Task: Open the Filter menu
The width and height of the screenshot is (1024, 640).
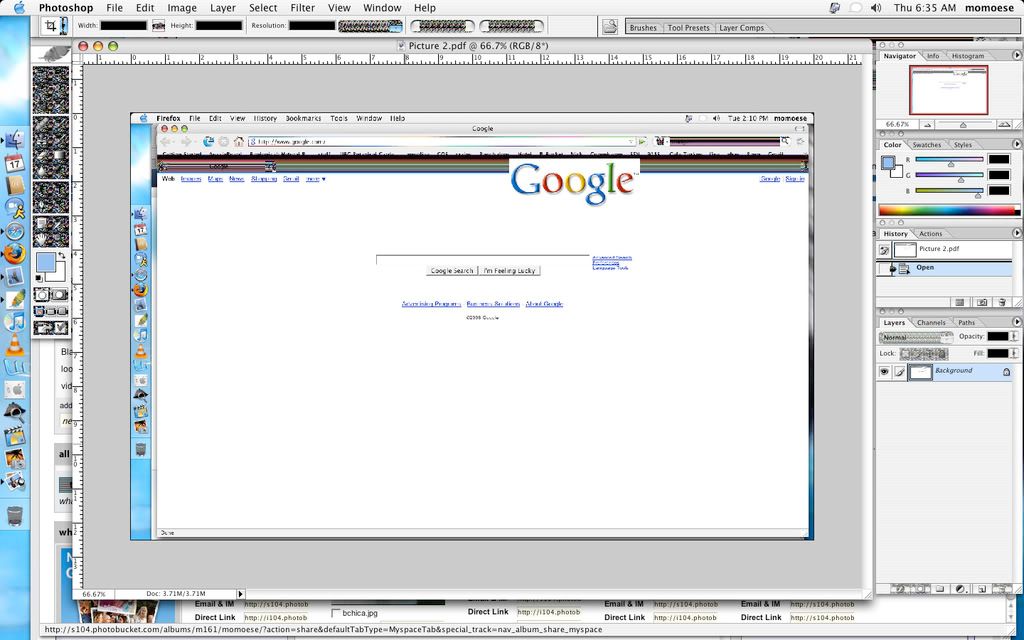Action: pyautogui.click(x=302, y=8)
